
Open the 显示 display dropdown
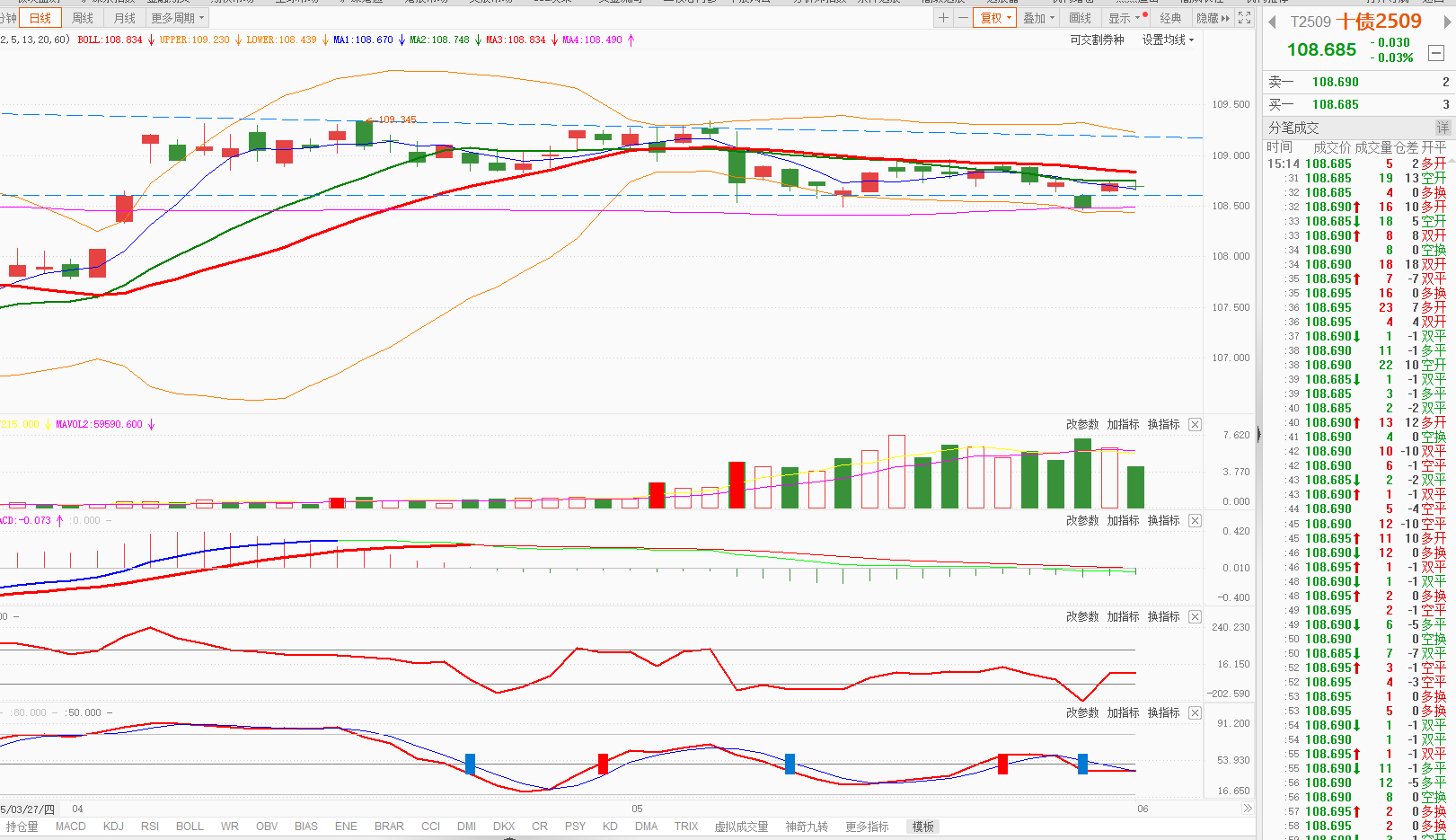tap(1125, 18)
